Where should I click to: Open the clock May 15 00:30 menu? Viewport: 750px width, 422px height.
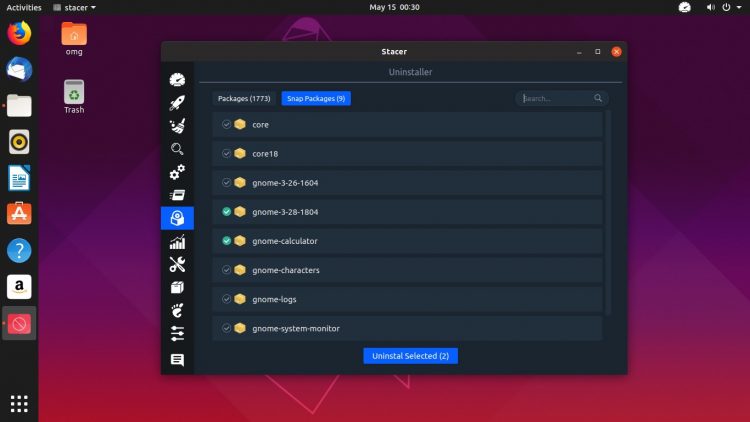tap(394, 7)
